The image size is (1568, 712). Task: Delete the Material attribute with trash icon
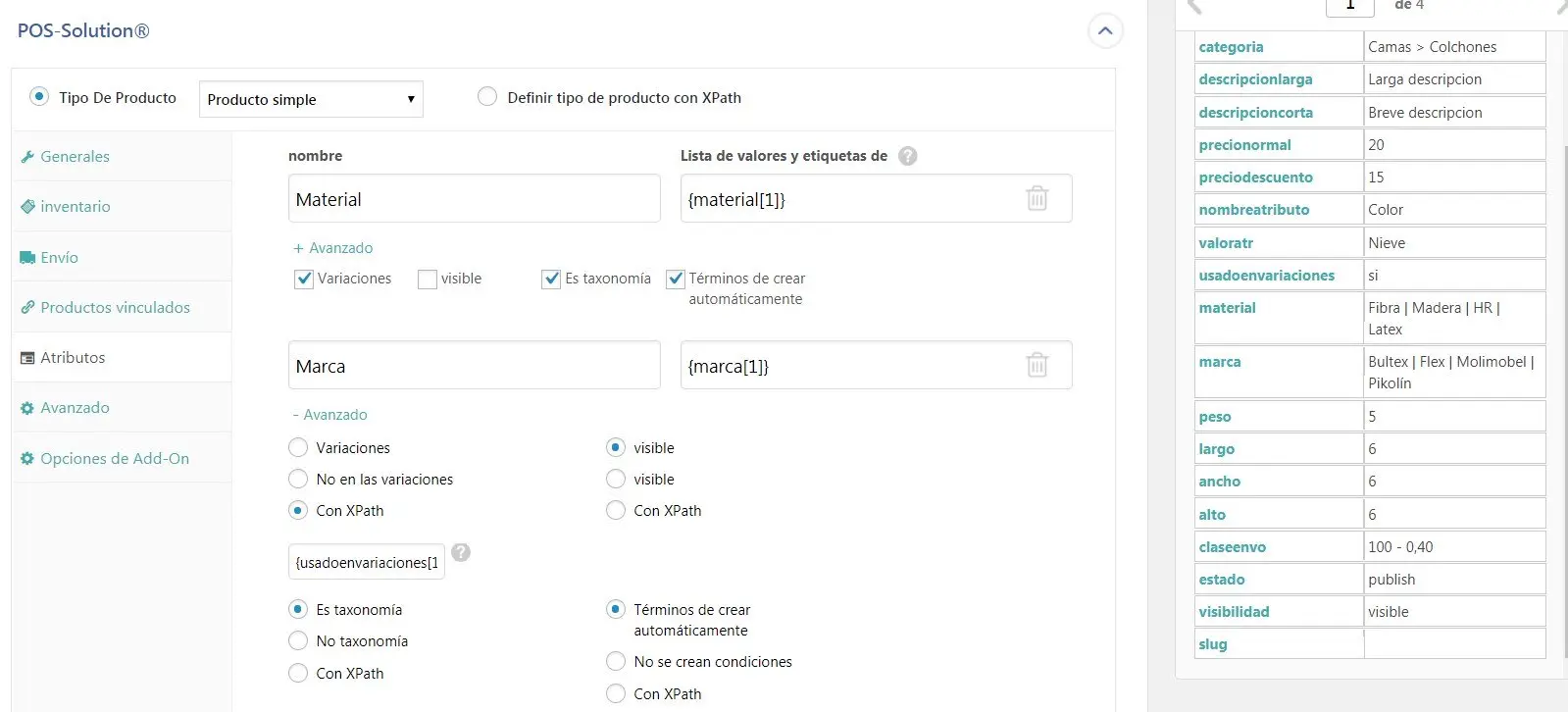(x=1037, y=199)
